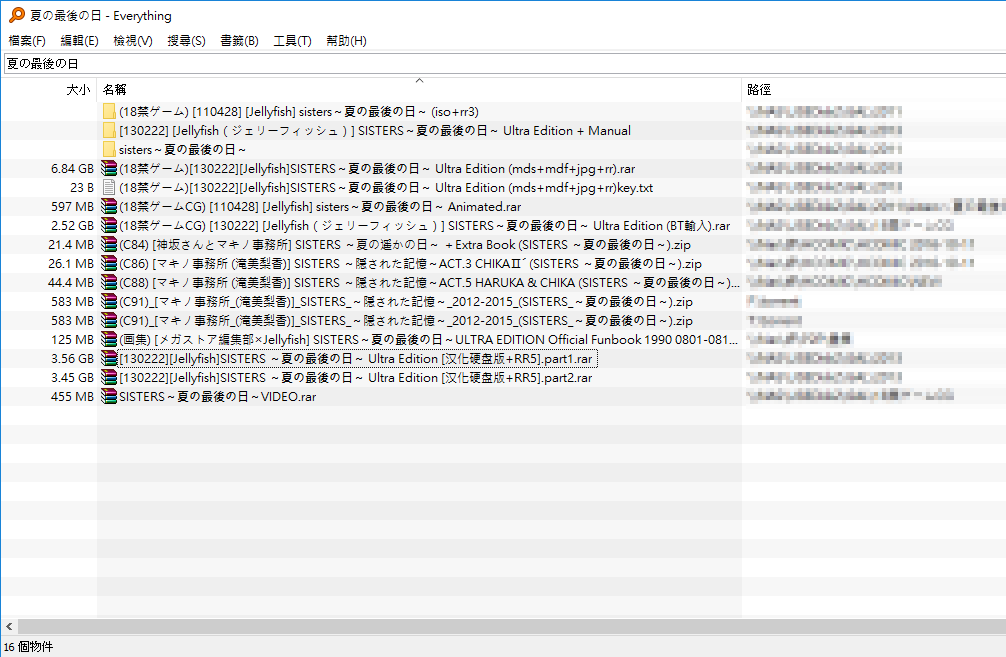Click archive icon of the (C84) zip file
The height and width of the screenshot is (657, 1006).
click(109, 244)
